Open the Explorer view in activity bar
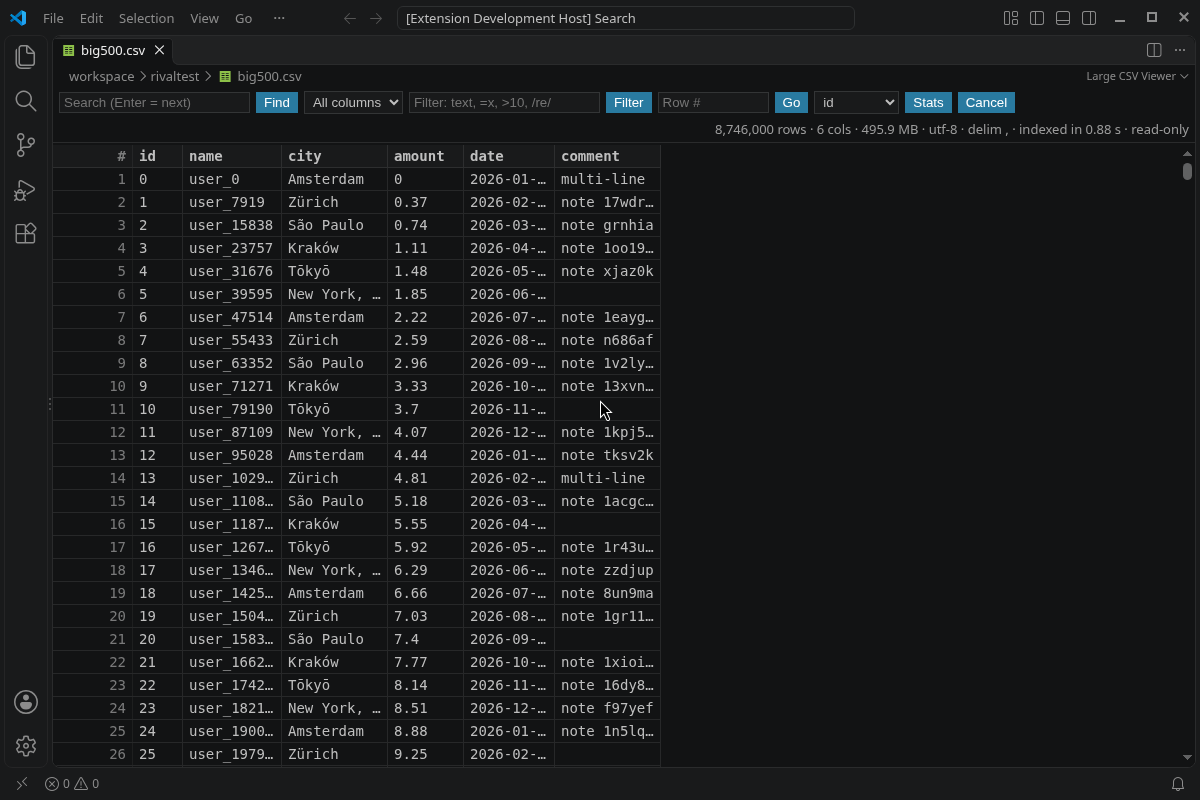 (26, 57)
